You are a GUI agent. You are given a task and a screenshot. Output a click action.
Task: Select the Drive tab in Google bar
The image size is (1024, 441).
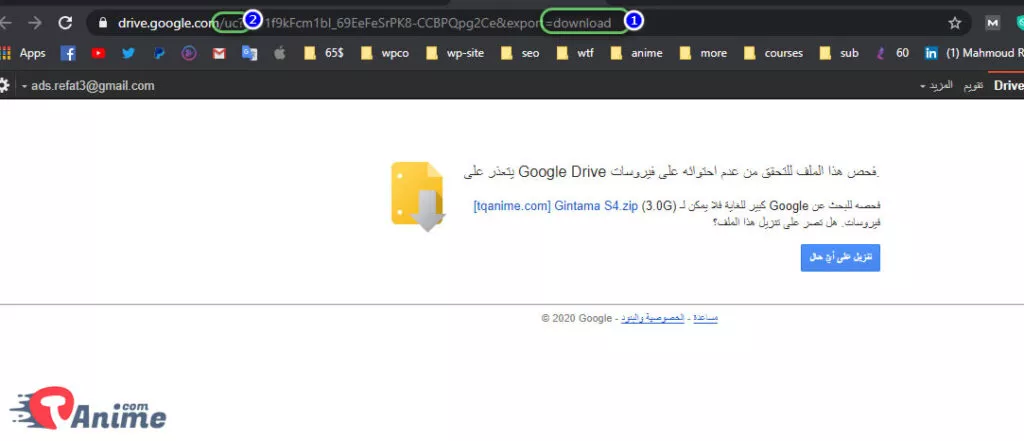pos(1008,86)
